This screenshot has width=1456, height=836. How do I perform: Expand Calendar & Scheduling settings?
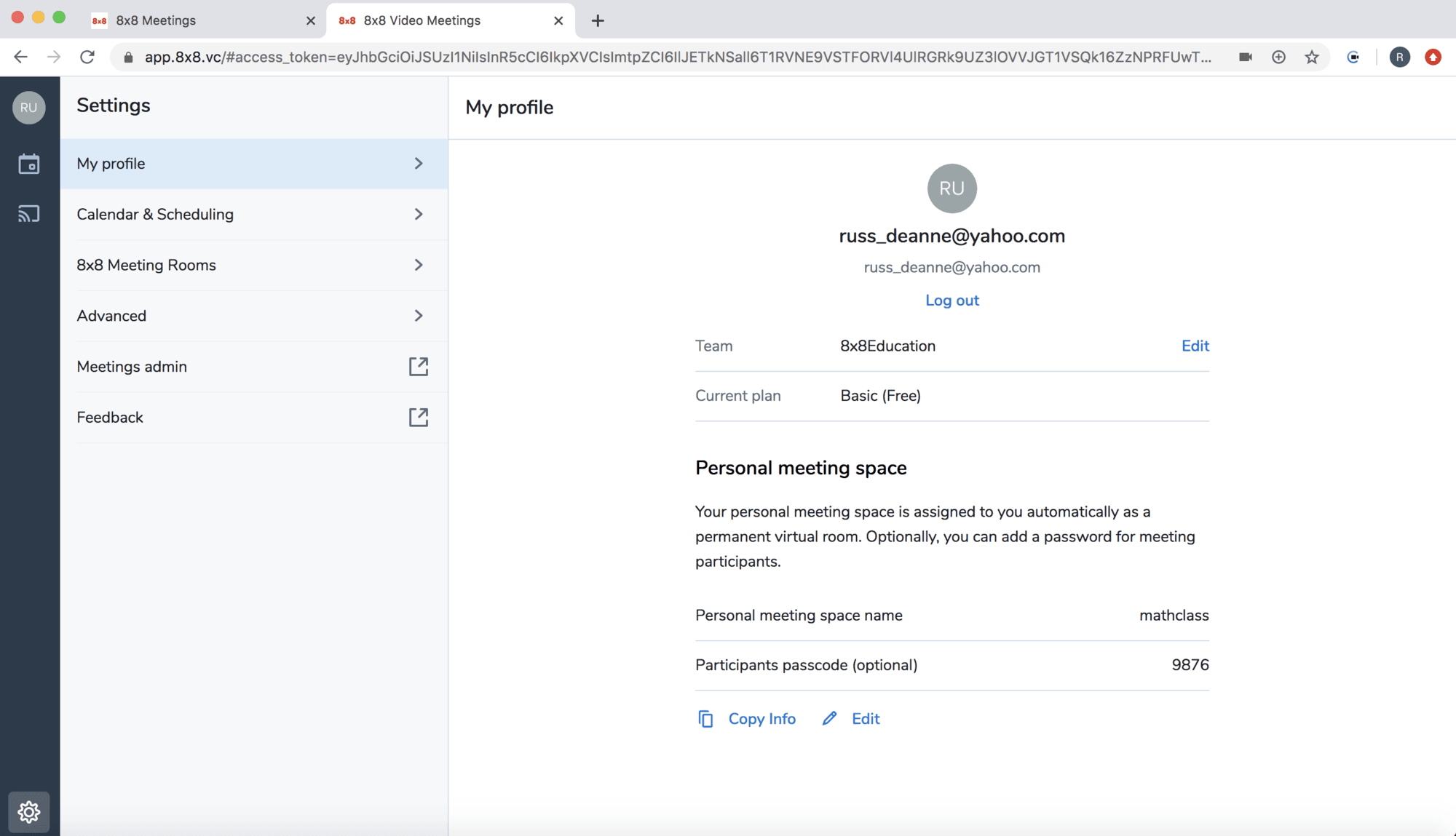(x=418, y=215)
